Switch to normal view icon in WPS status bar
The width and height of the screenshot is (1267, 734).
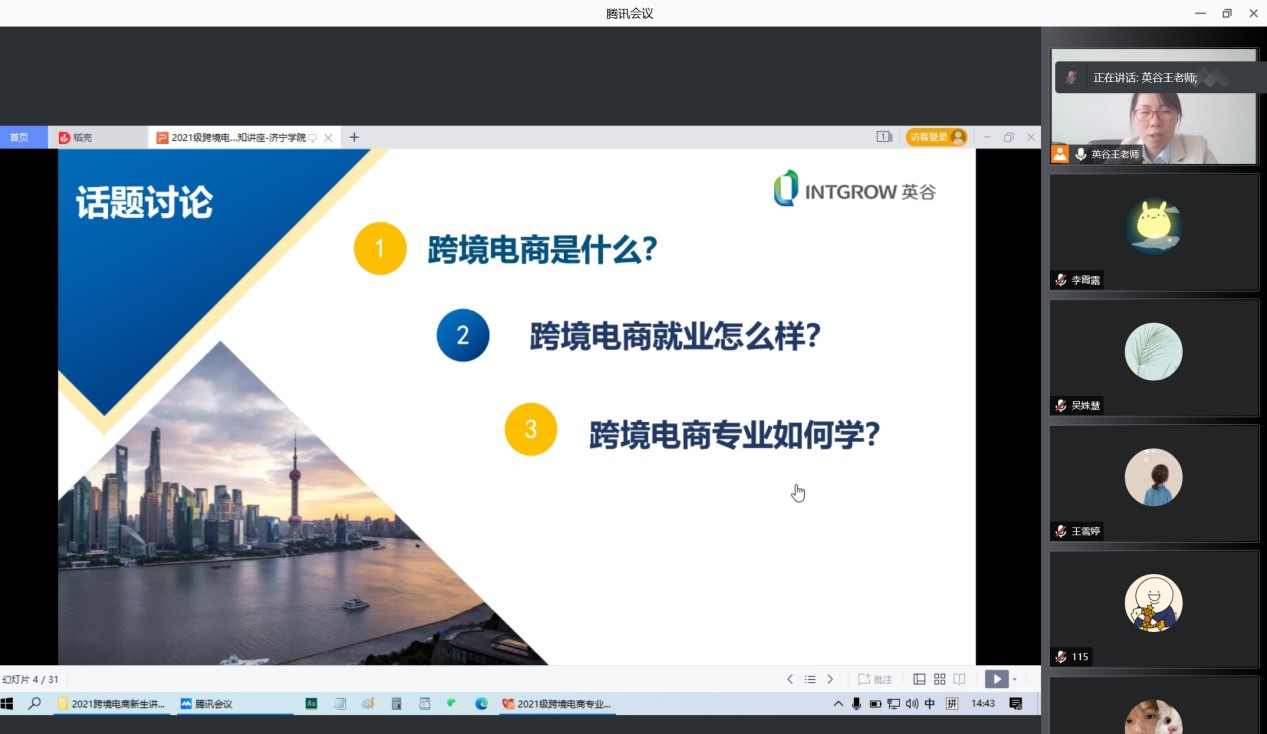point(919,679)
